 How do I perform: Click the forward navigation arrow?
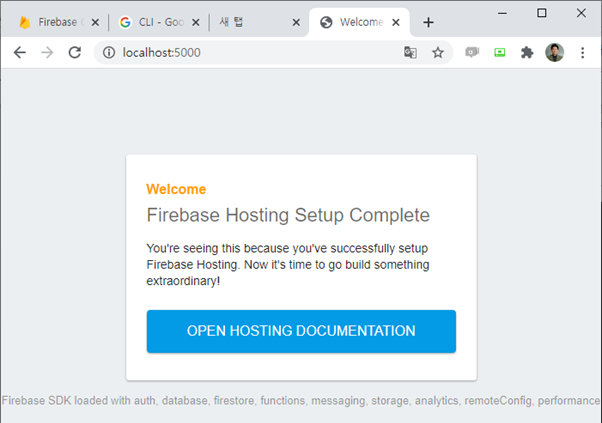coord(47,52)
